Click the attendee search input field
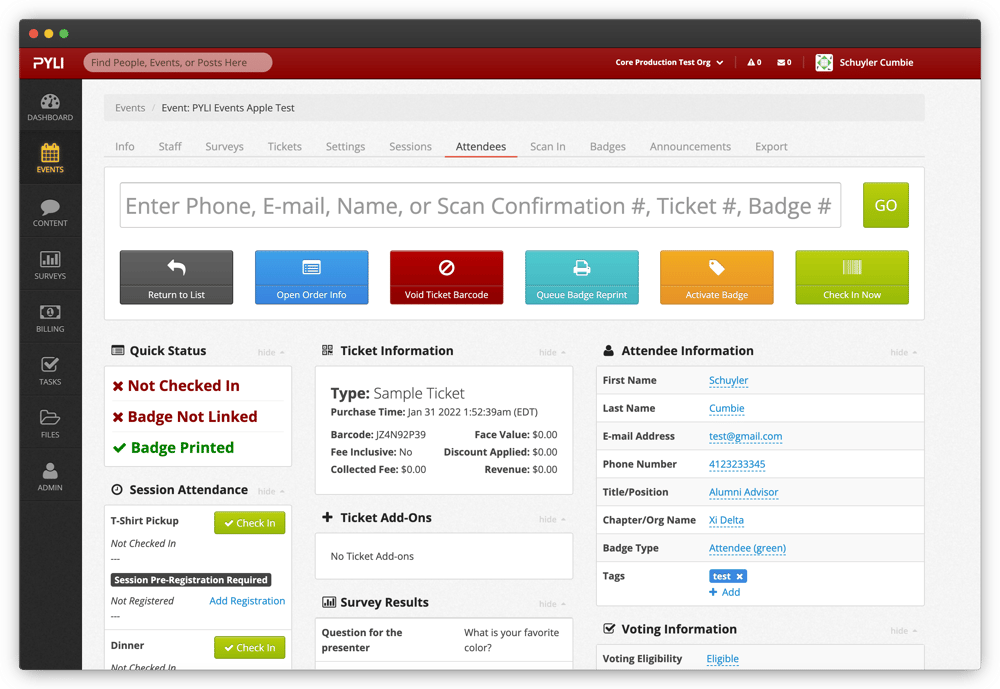The width and height of the screenshot is (1000, 689). click(480, 206)
